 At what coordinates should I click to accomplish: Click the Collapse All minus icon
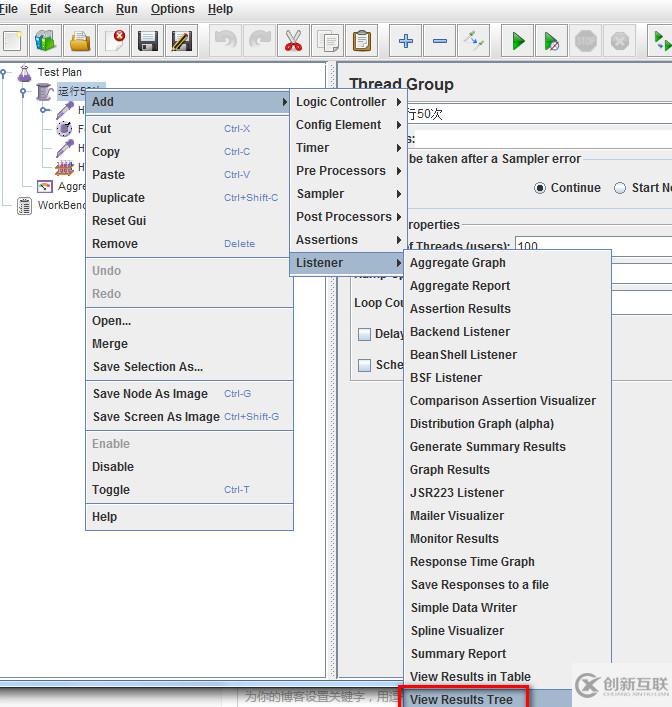(x=440, y=41)
